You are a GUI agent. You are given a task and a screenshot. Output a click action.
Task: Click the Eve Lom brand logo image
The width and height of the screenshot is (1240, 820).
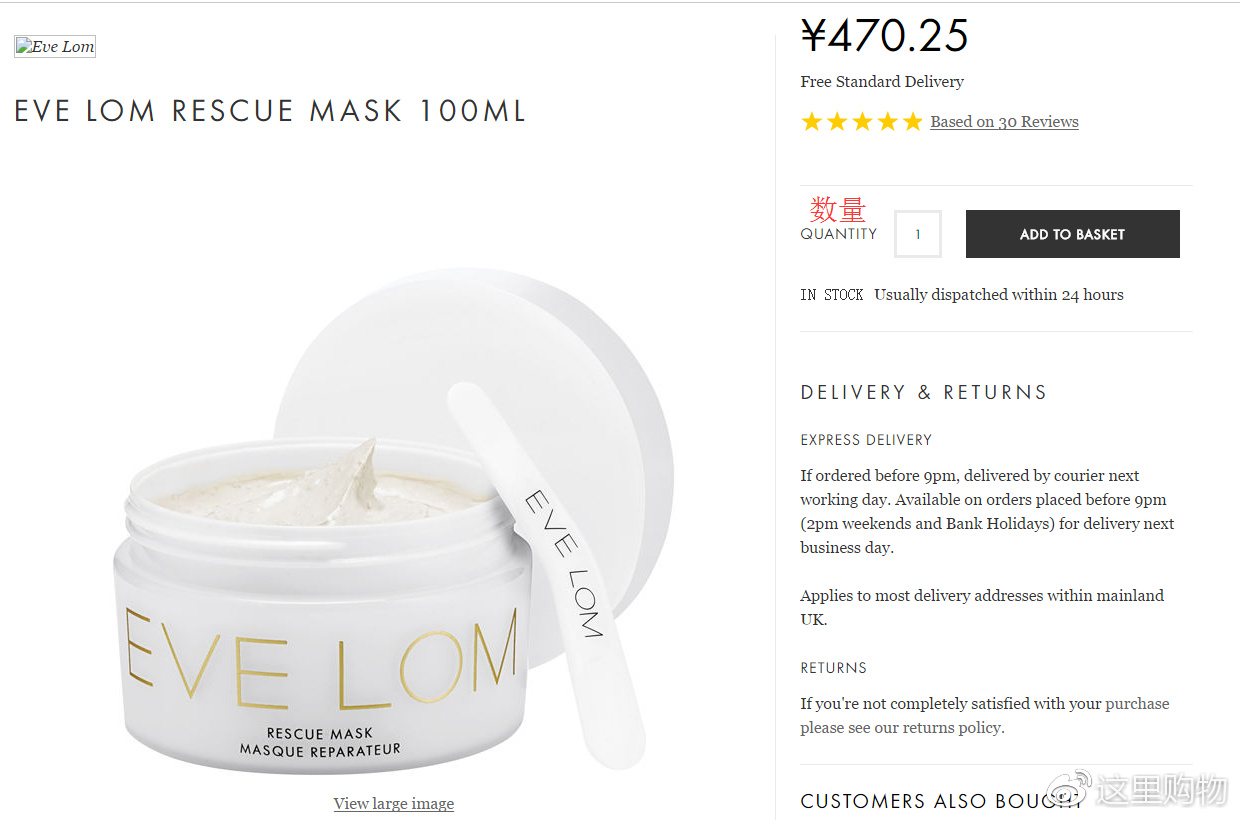(x=55, y=46)
